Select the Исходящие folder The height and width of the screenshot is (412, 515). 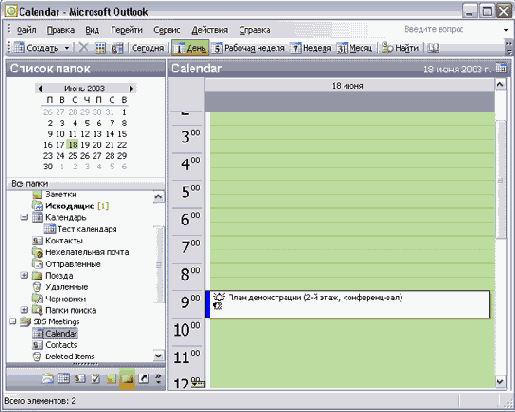coord(70,206)
